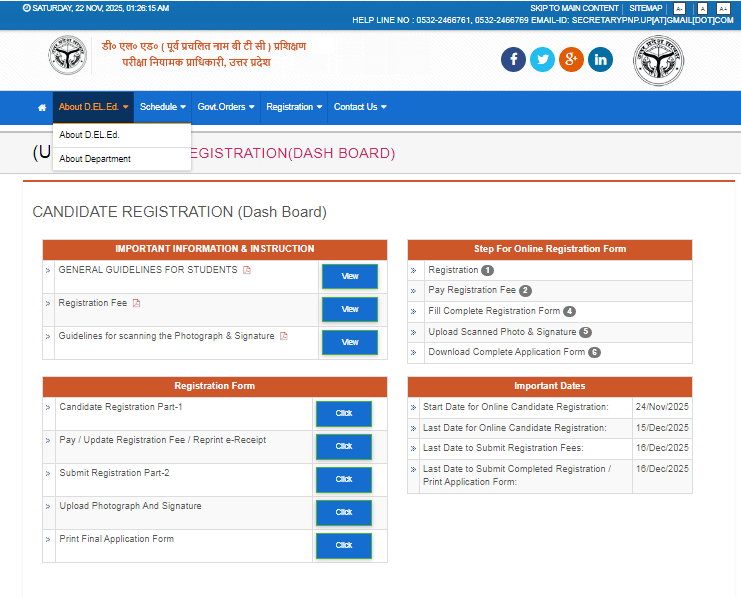Open PDF icon beside Registration Fee
Image resolution: width=741 pixels, height=597 pixels.
point(137,303)
